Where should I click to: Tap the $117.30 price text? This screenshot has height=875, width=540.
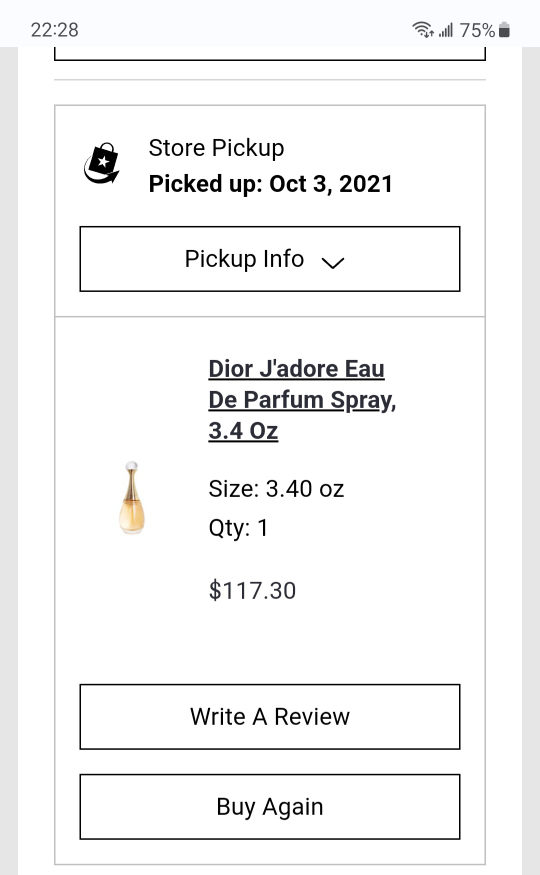252,590
